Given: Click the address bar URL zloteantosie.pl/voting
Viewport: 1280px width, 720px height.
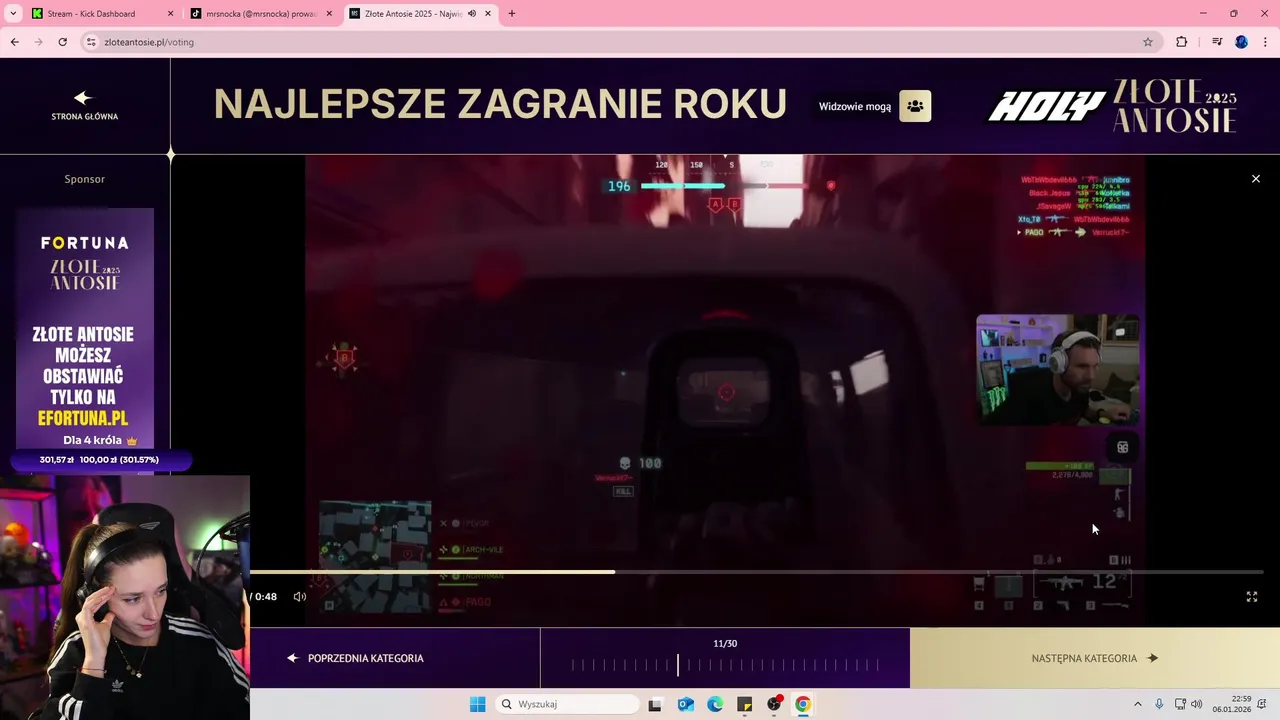Looking at the screenshot, I should coord(148,42).
